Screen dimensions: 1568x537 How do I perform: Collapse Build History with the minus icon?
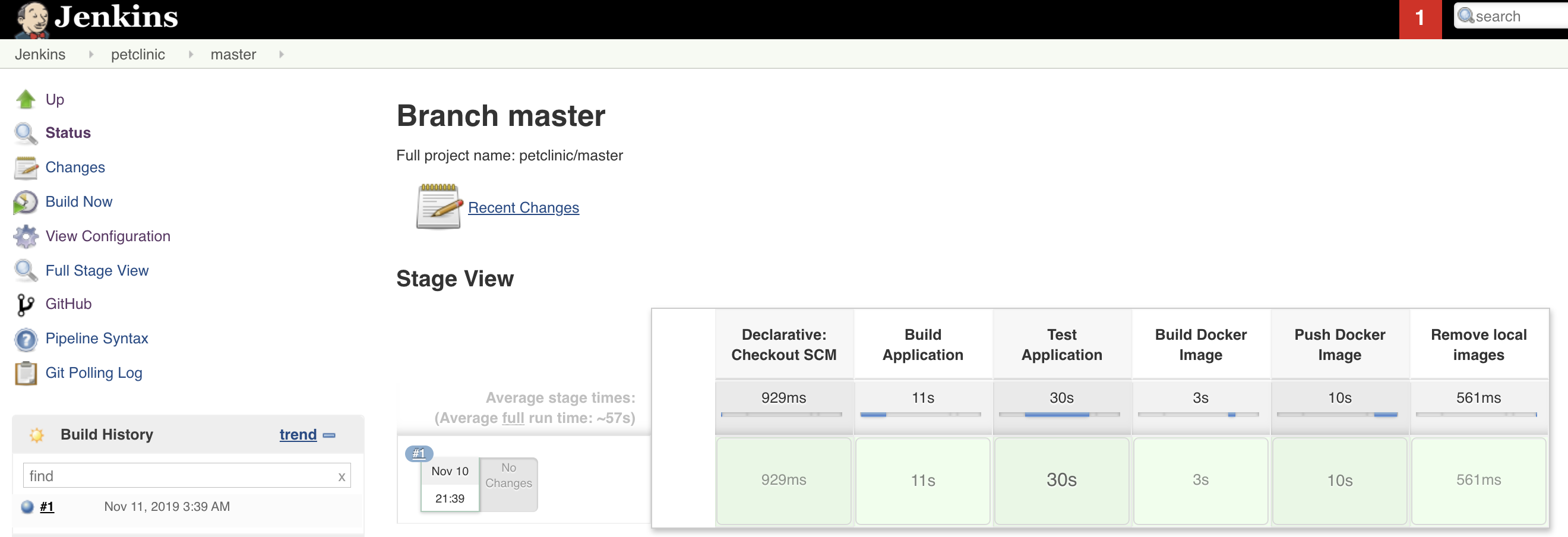[x=329, y=435]
